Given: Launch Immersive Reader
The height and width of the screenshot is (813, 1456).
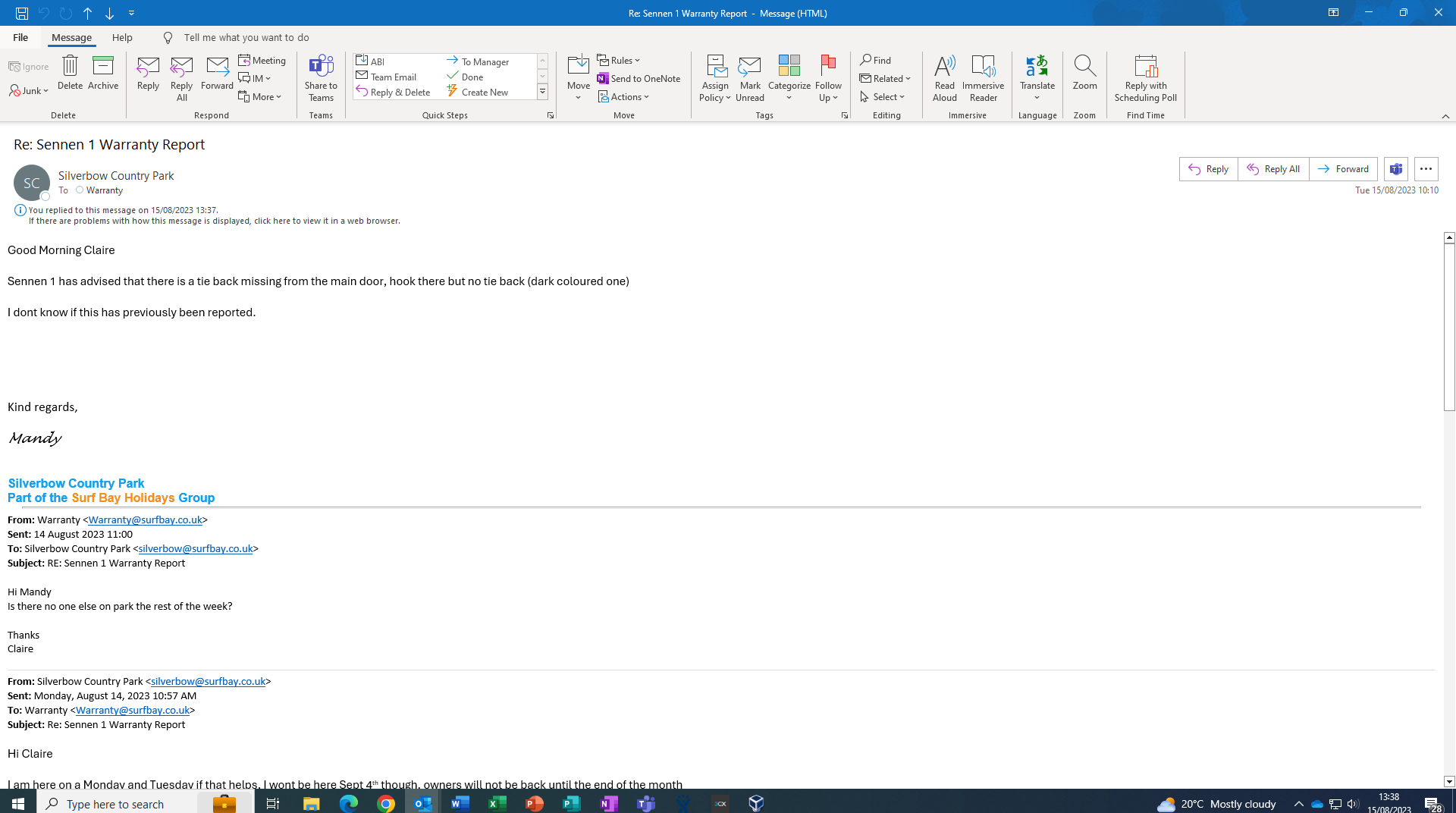Looking at the screenshot, I should [983, 78].
